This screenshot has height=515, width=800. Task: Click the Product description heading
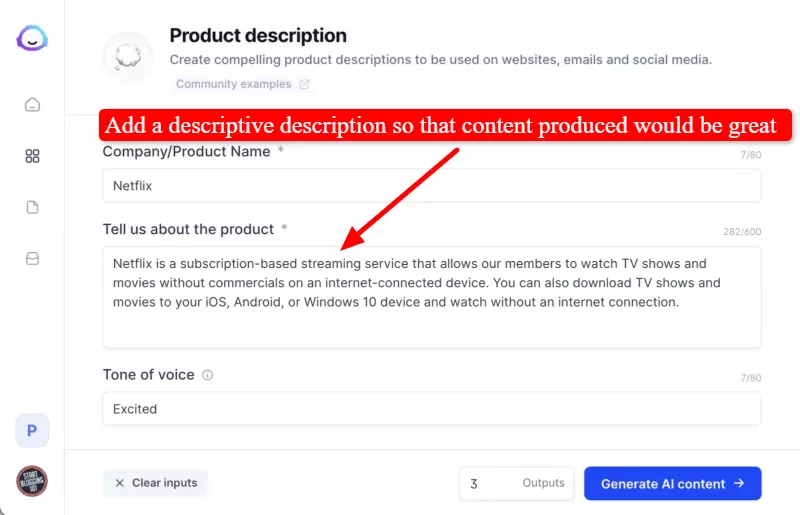tap(258, 36)
